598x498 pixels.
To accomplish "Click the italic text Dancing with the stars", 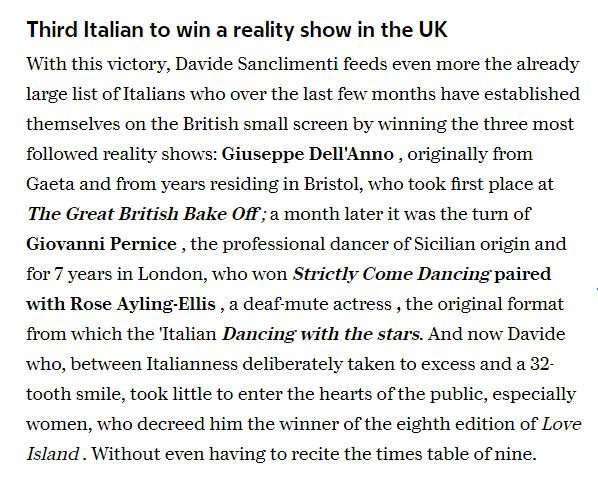I will point(321,334).
